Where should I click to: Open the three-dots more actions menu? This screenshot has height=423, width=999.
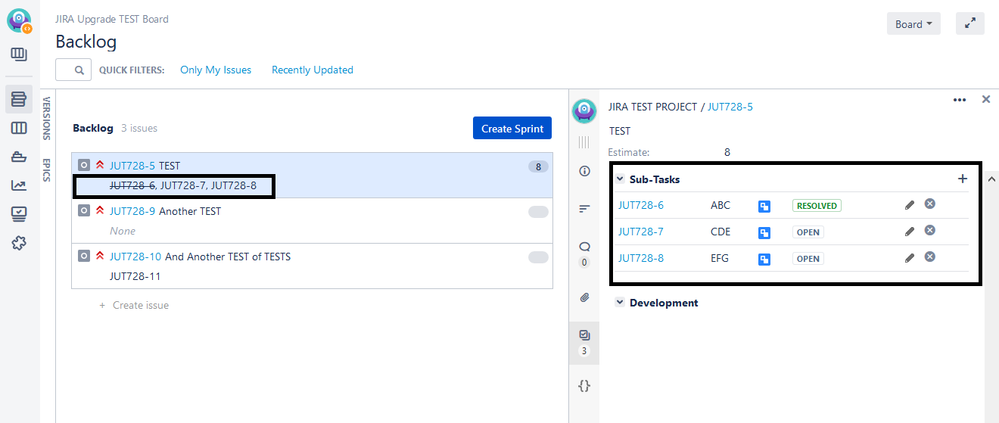959,100
